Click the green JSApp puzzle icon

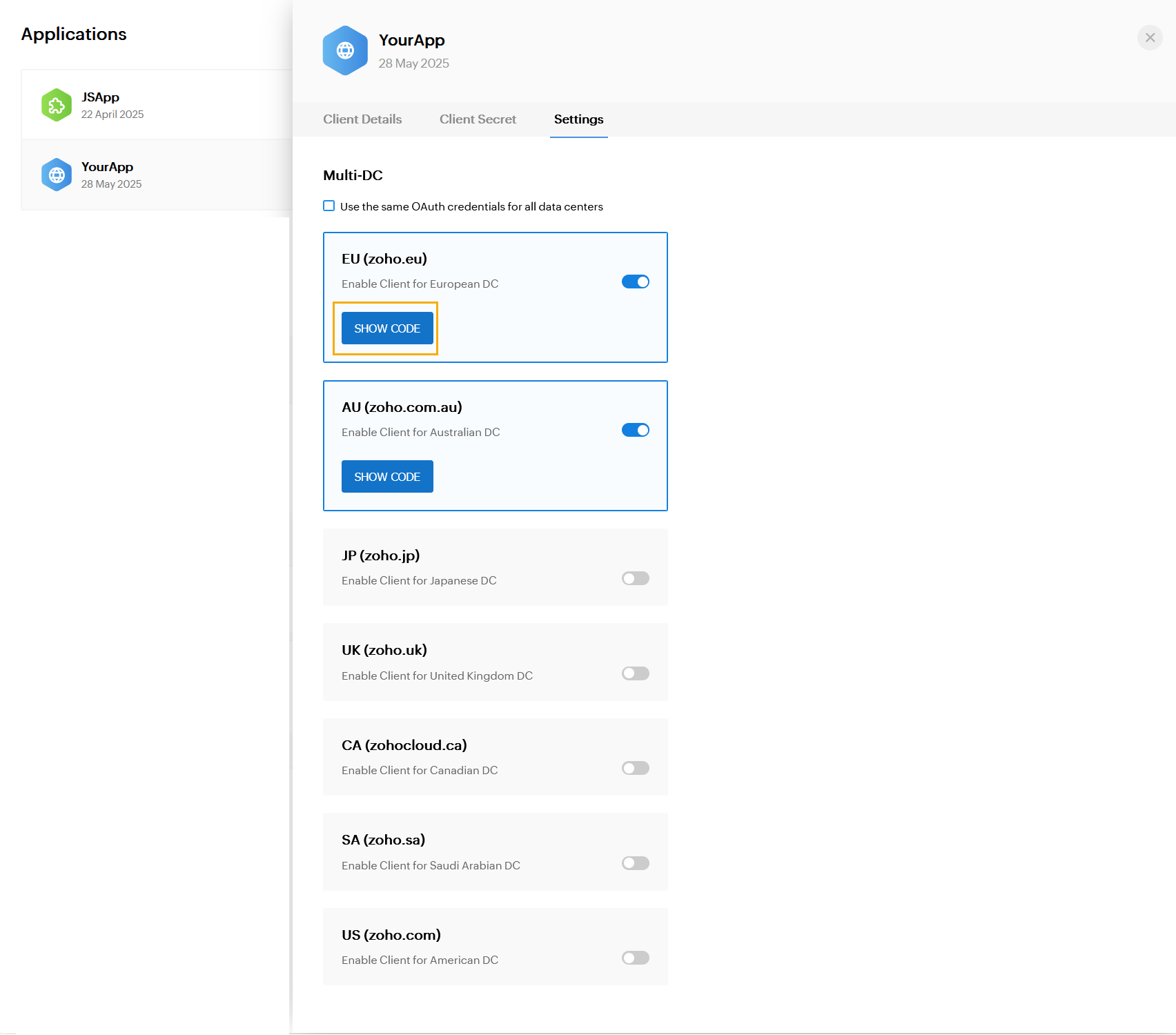pos(57,105)
